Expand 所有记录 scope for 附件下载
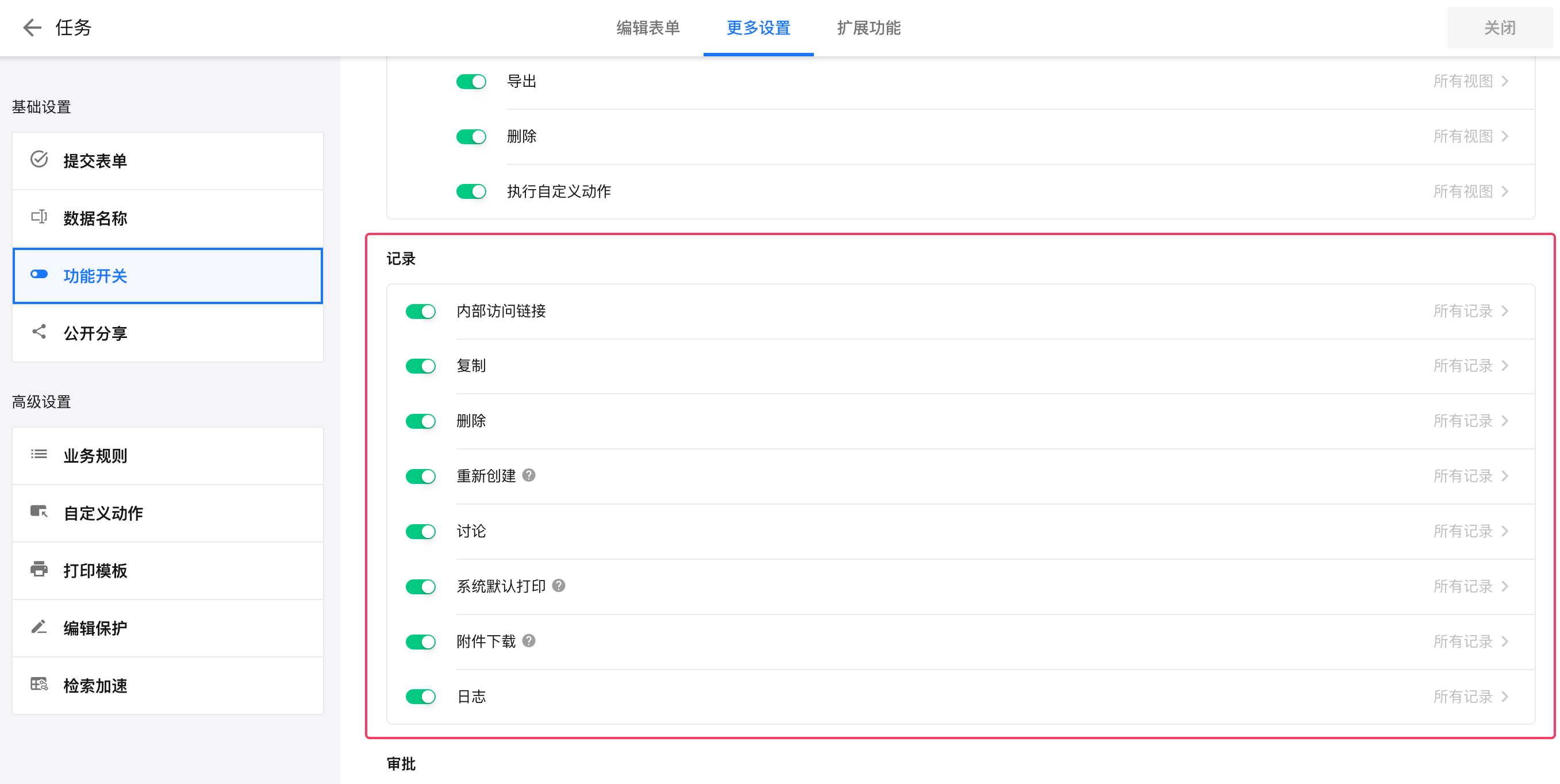This screenshot has width=1560, height=784. [1470, 641]
